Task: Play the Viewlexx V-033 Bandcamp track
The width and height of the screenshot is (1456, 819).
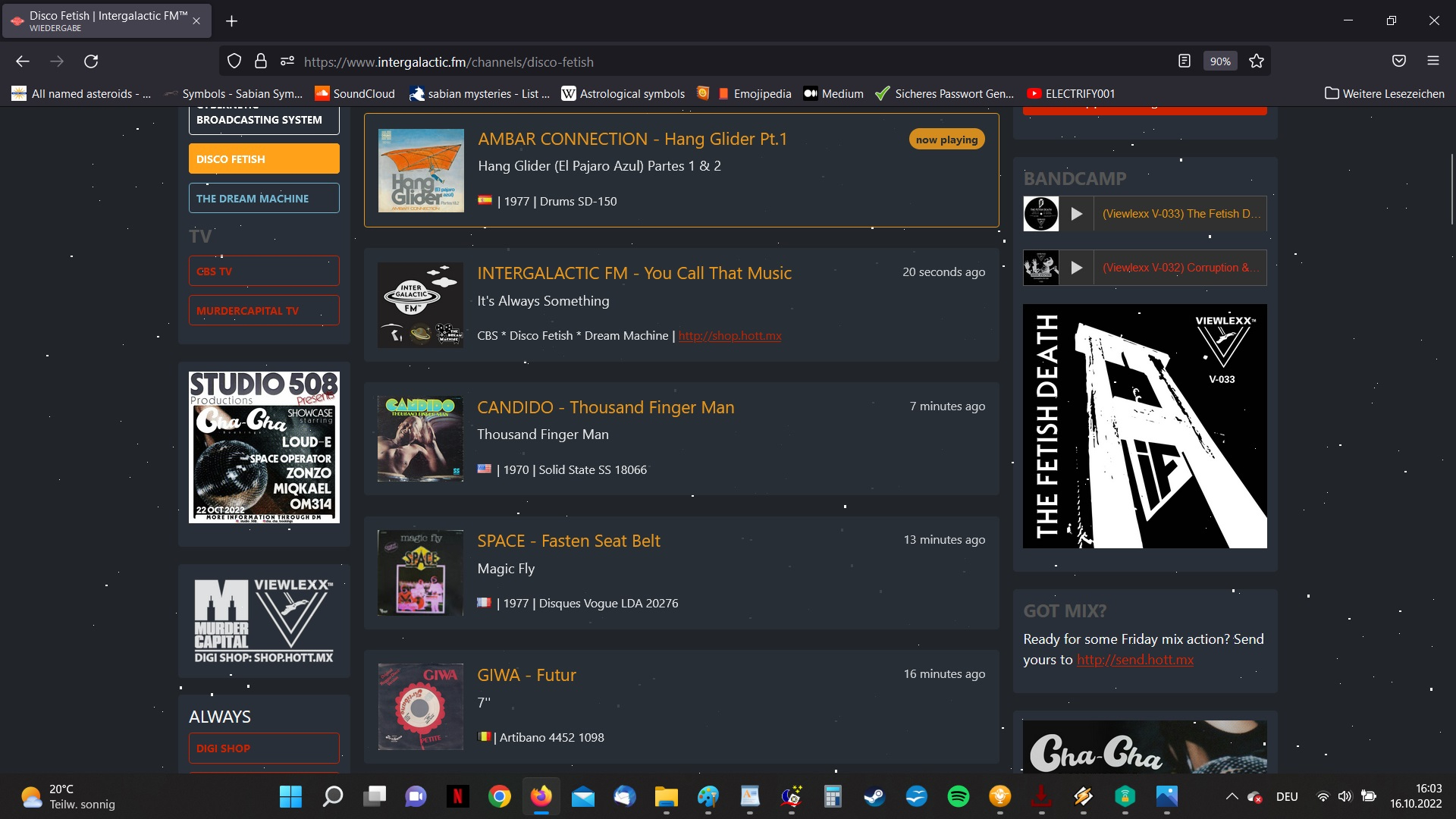Action: tap(1076, 214)
